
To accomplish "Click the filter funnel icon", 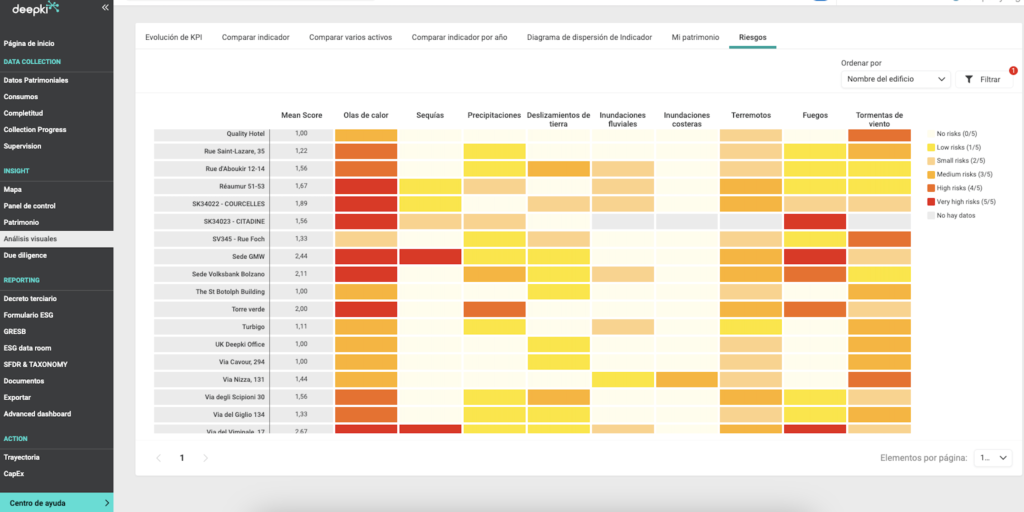I will point(968,79).
